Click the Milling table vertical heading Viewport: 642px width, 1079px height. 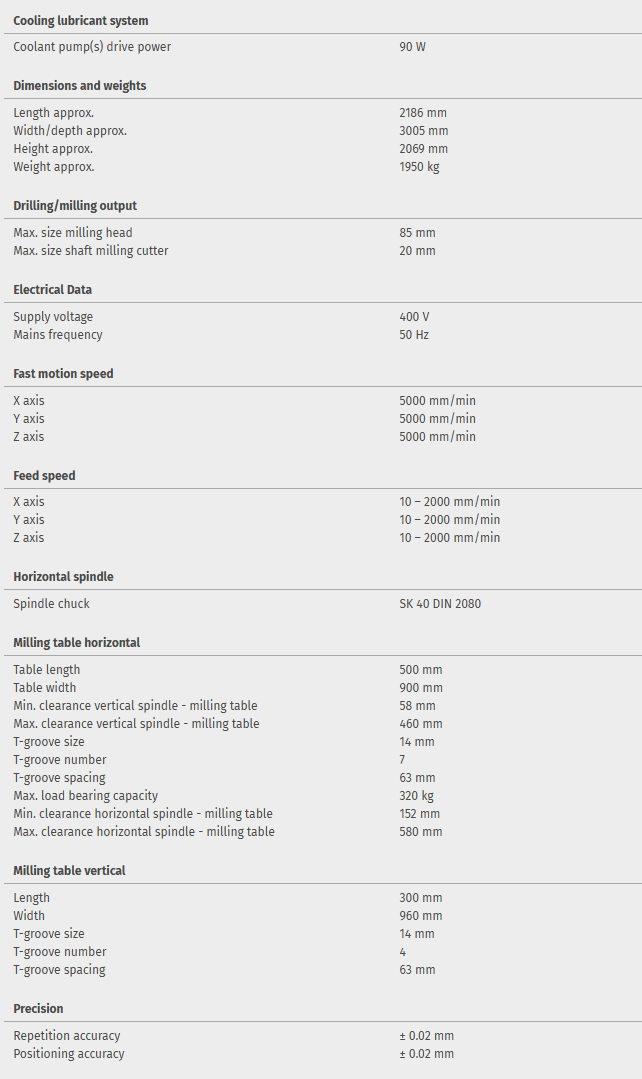pyautogui.click(x=69, y=871)
